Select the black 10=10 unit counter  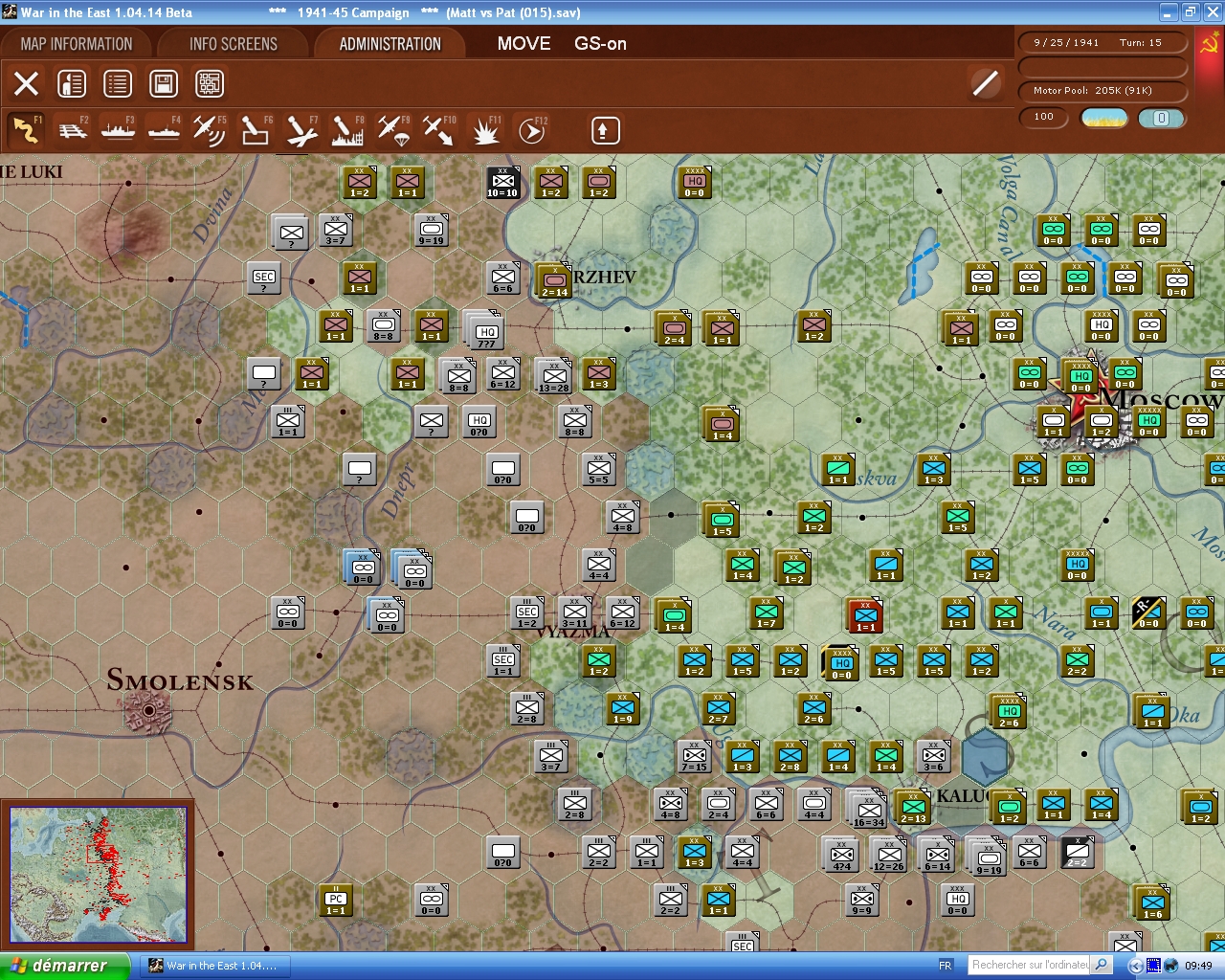[x=502, y=182]
